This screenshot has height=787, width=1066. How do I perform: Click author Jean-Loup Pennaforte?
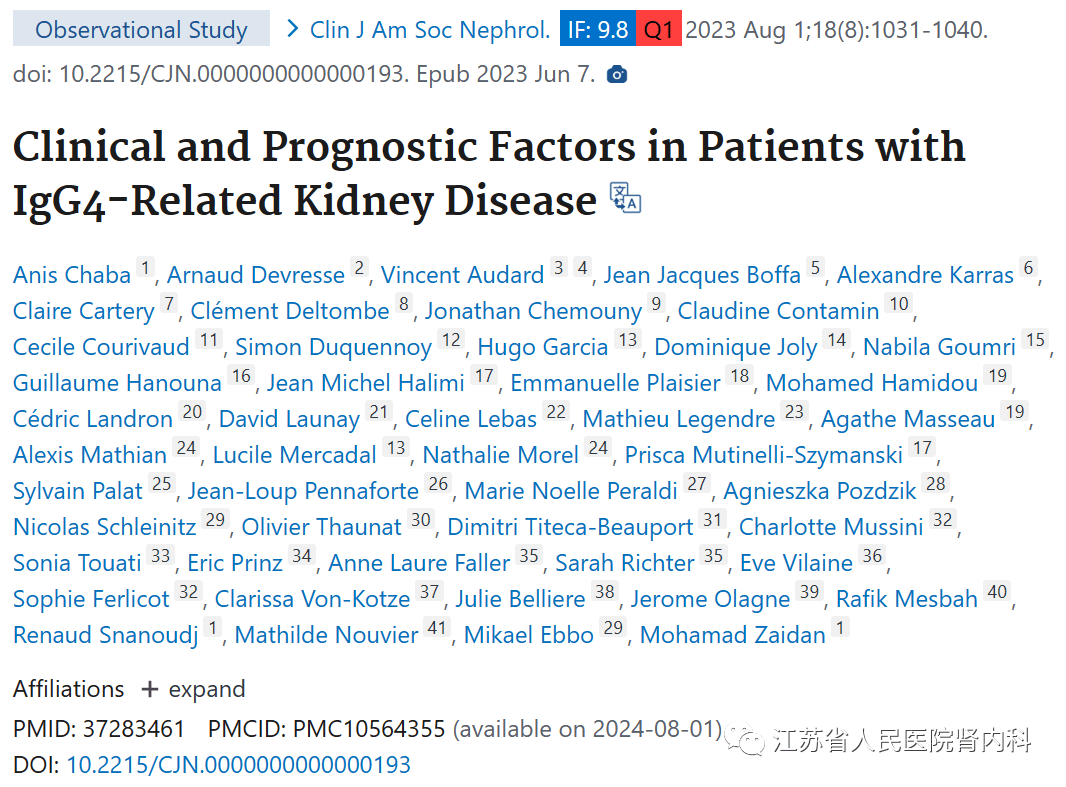304,491
